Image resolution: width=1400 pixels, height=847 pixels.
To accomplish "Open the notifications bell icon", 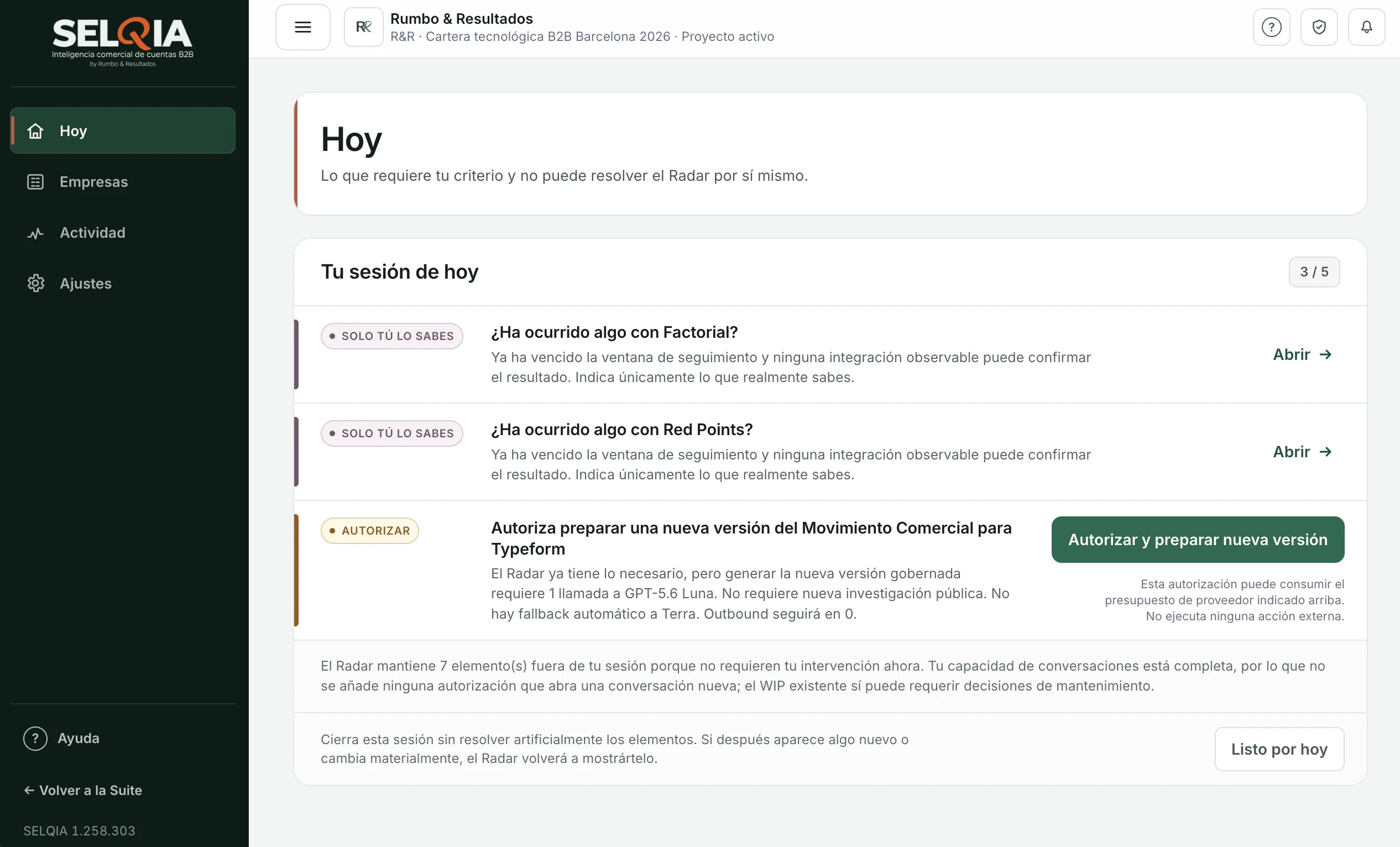I will [1367, 27].
